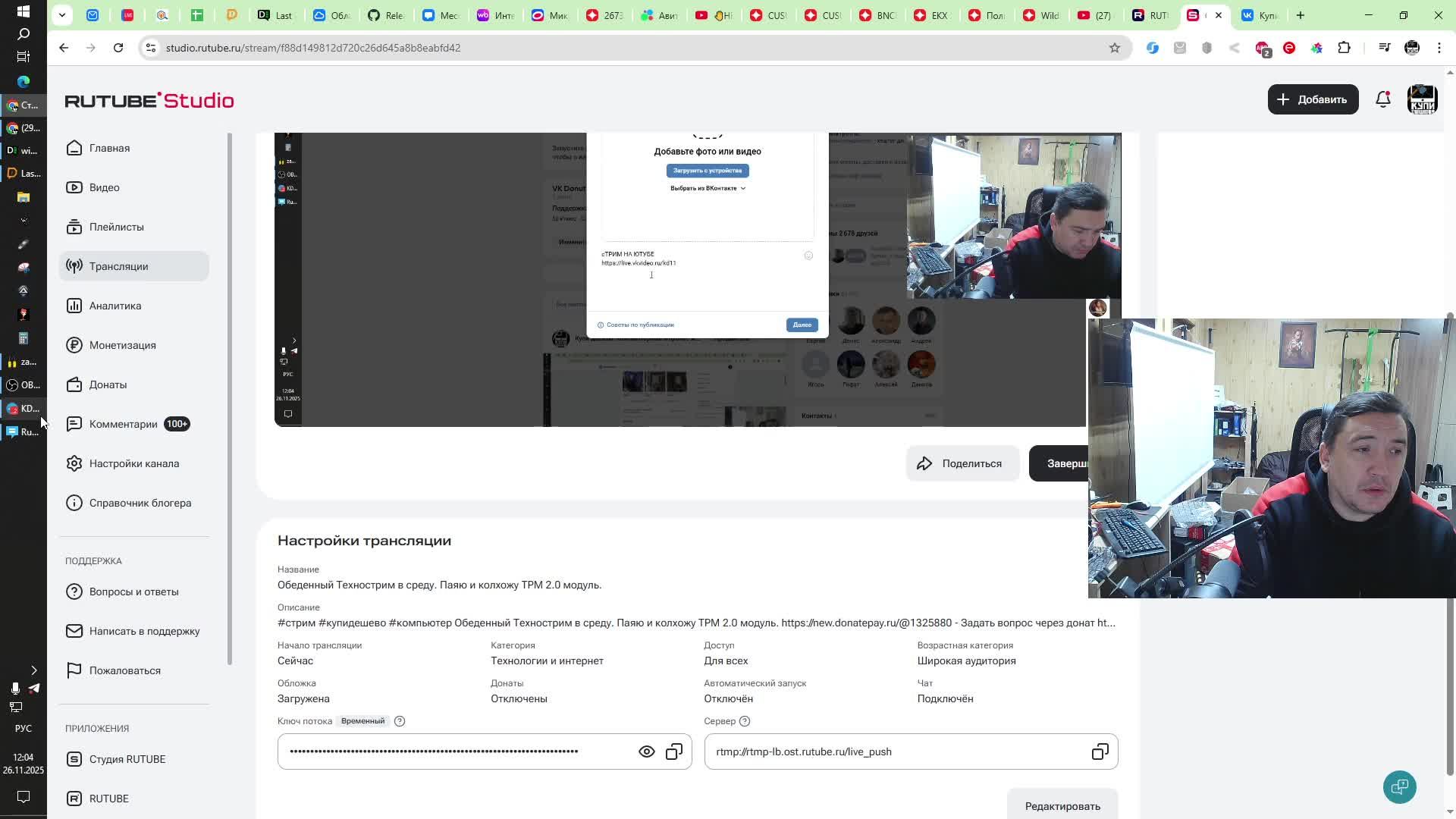The width and height of the screenshot is (1456, 819).
Task: Click the server help question icon
Action: click(745, 721)
